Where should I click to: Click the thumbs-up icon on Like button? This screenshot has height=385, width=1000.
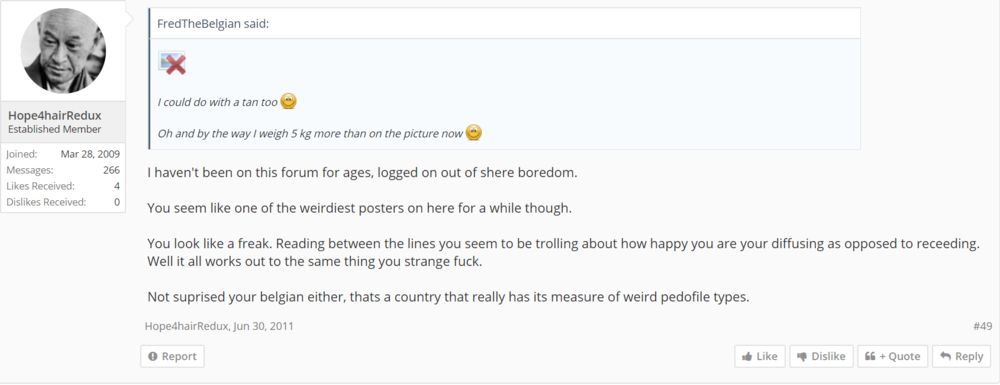(747, 356)
